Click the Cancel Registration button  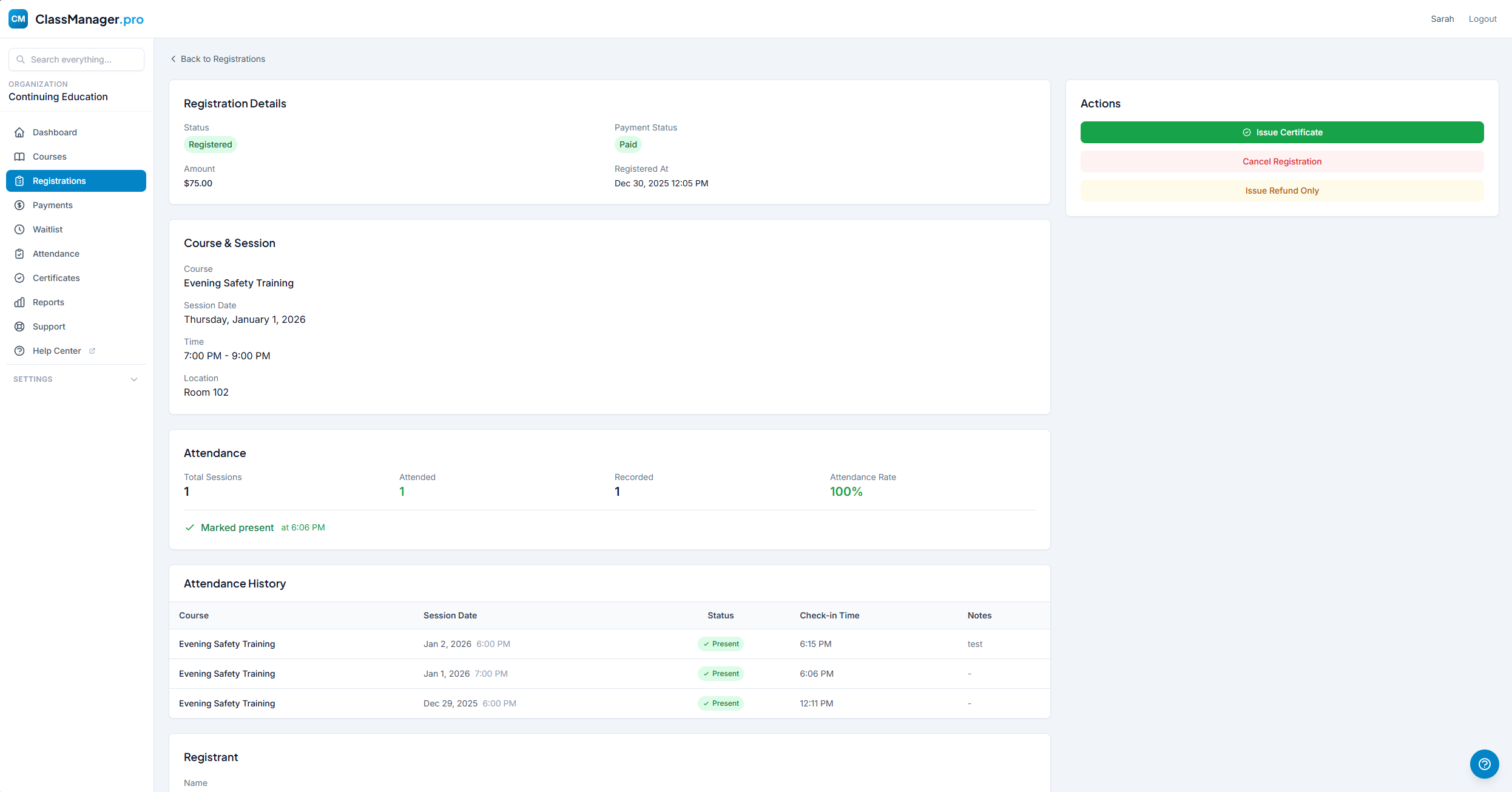[x=1281, y=161]
